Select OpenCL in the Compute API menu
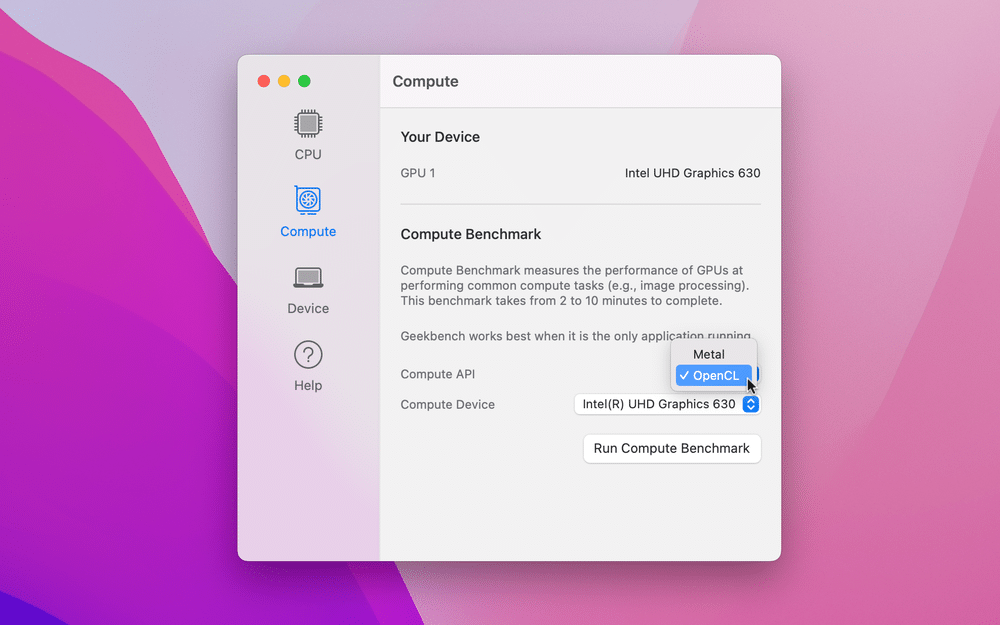 pyautogui.click(x=715, y=376)
